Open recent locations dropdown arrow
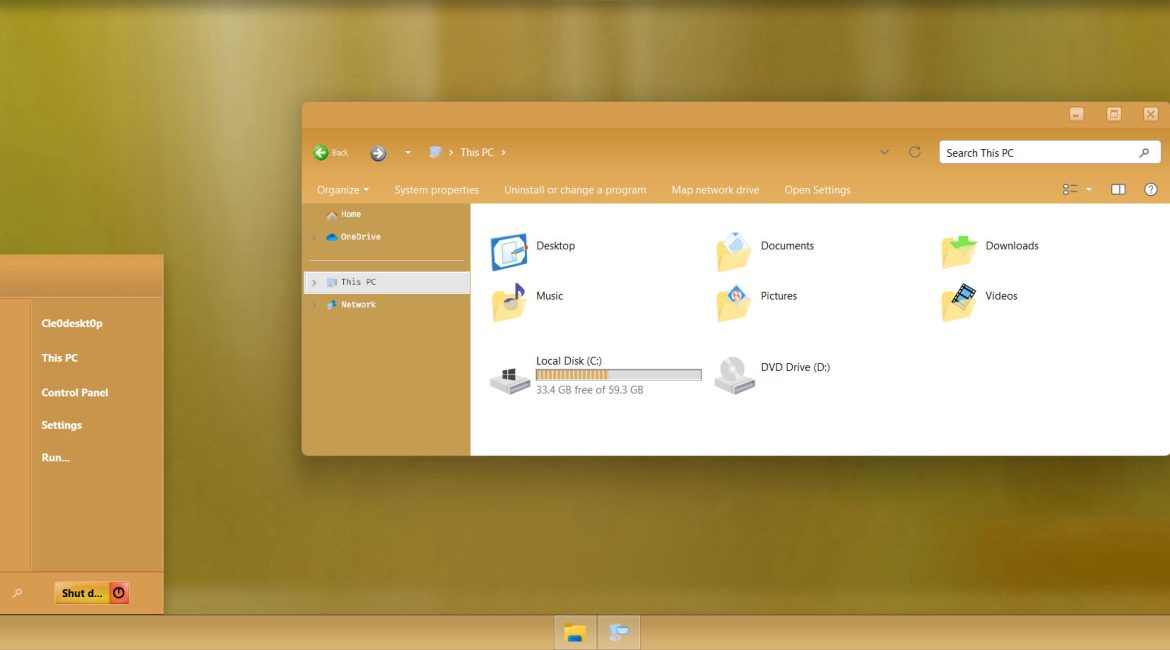This screenshot has width=1170, height=650. point(407,153)
